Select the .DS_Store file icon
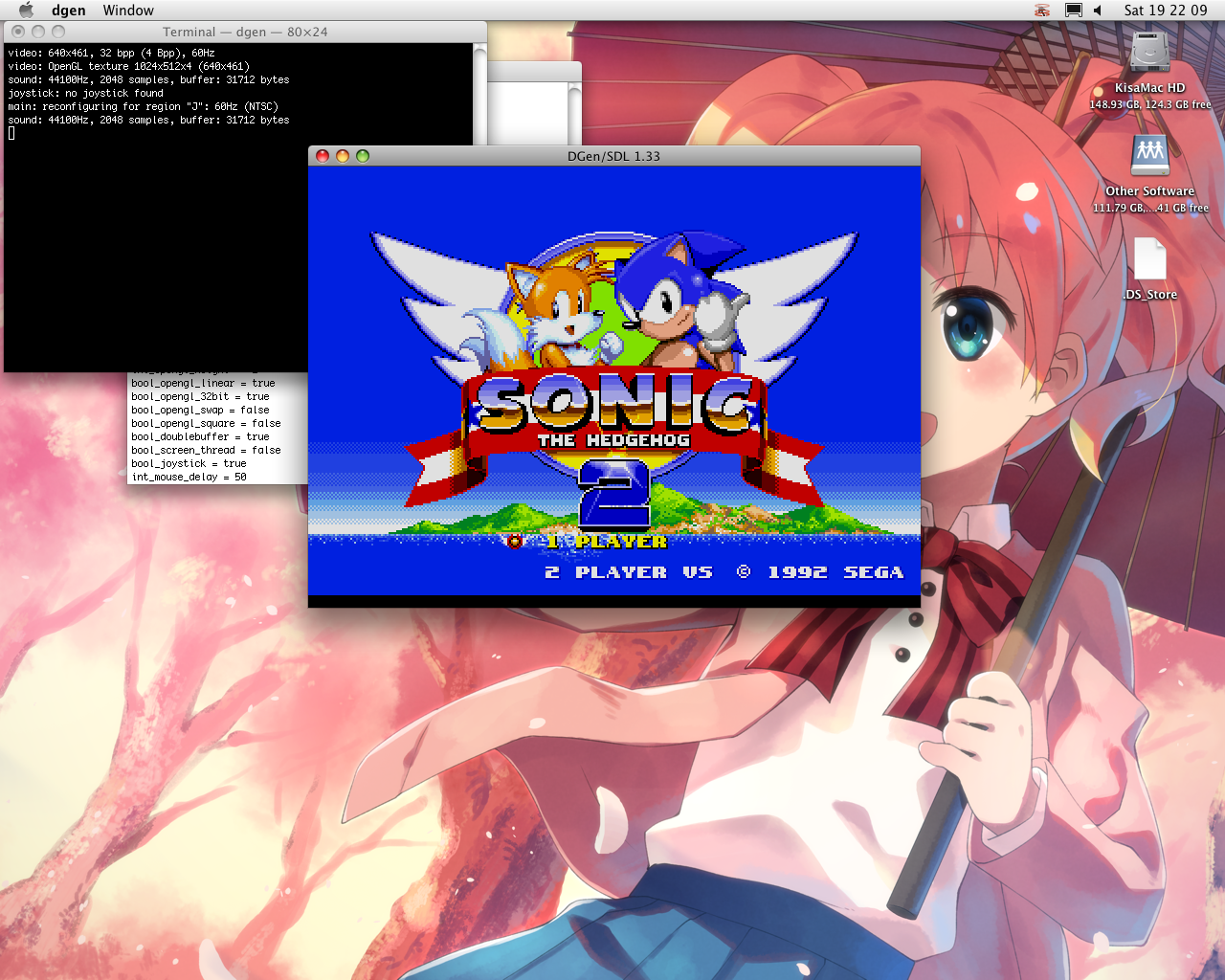Screen dimensions: 1225x980 pyautogui.click(x=1149, y=259)
